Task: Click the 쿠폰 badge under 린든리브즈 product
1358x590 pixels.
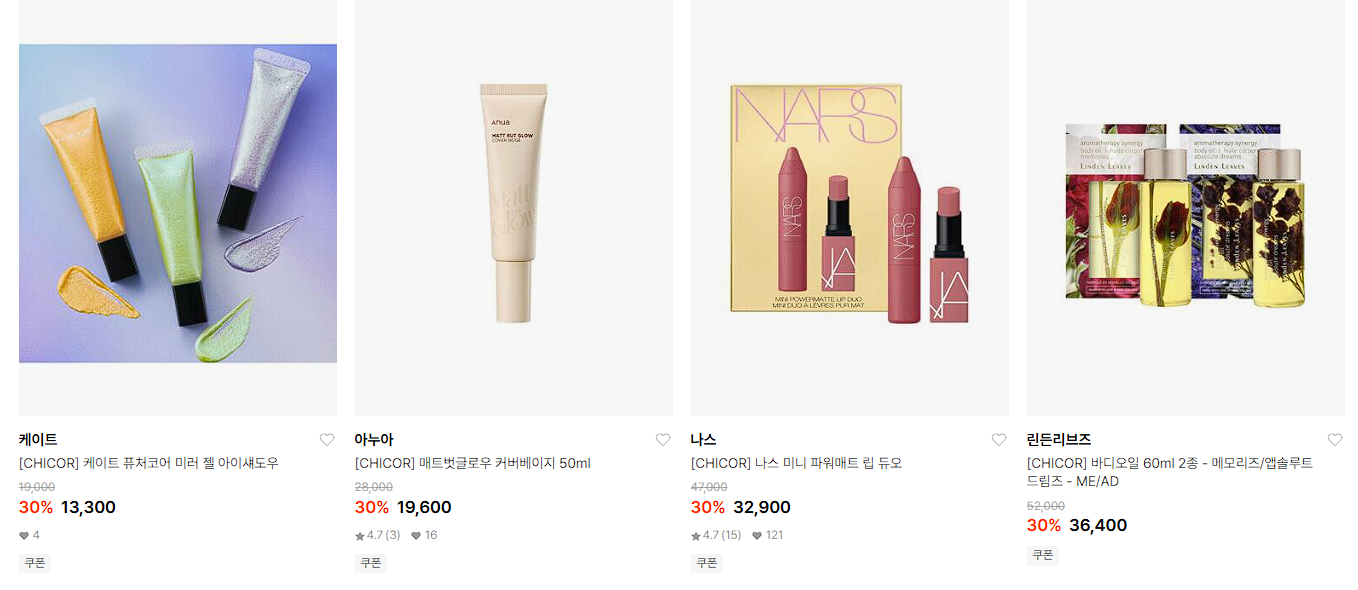Action: pos(1043,555)
